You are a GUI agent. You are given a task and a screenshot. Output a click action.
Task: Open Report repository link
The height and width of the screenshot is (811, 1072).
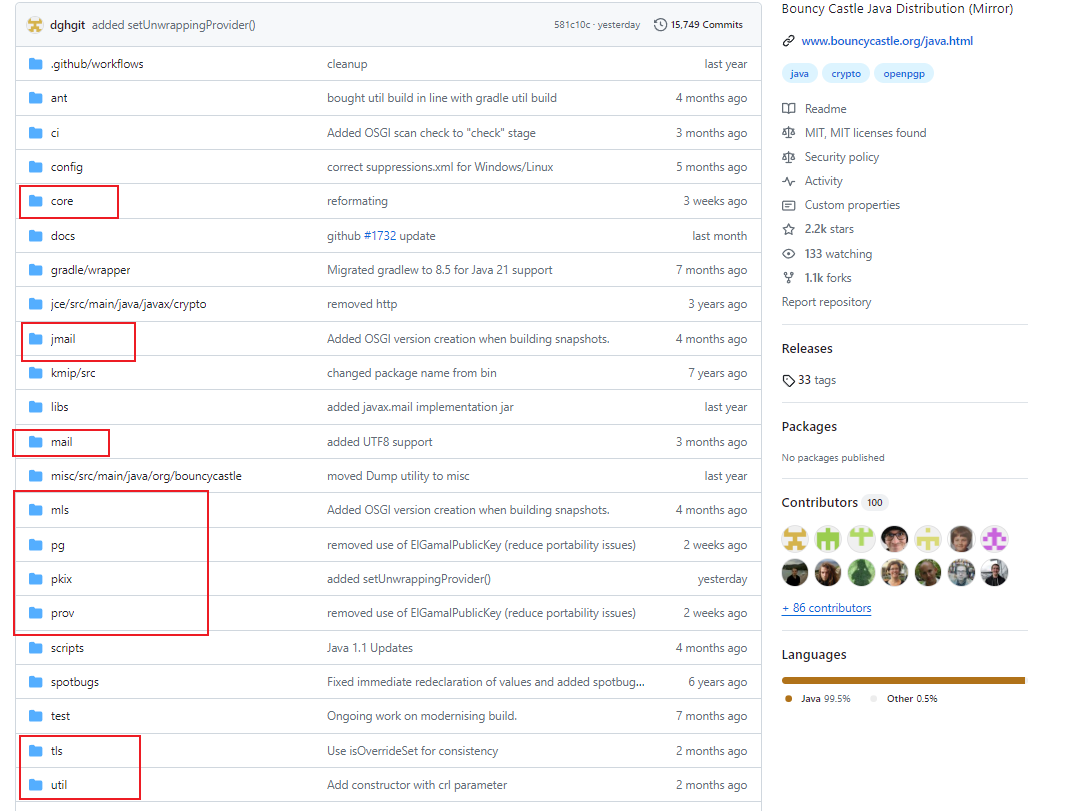click(x=827, y=302)
